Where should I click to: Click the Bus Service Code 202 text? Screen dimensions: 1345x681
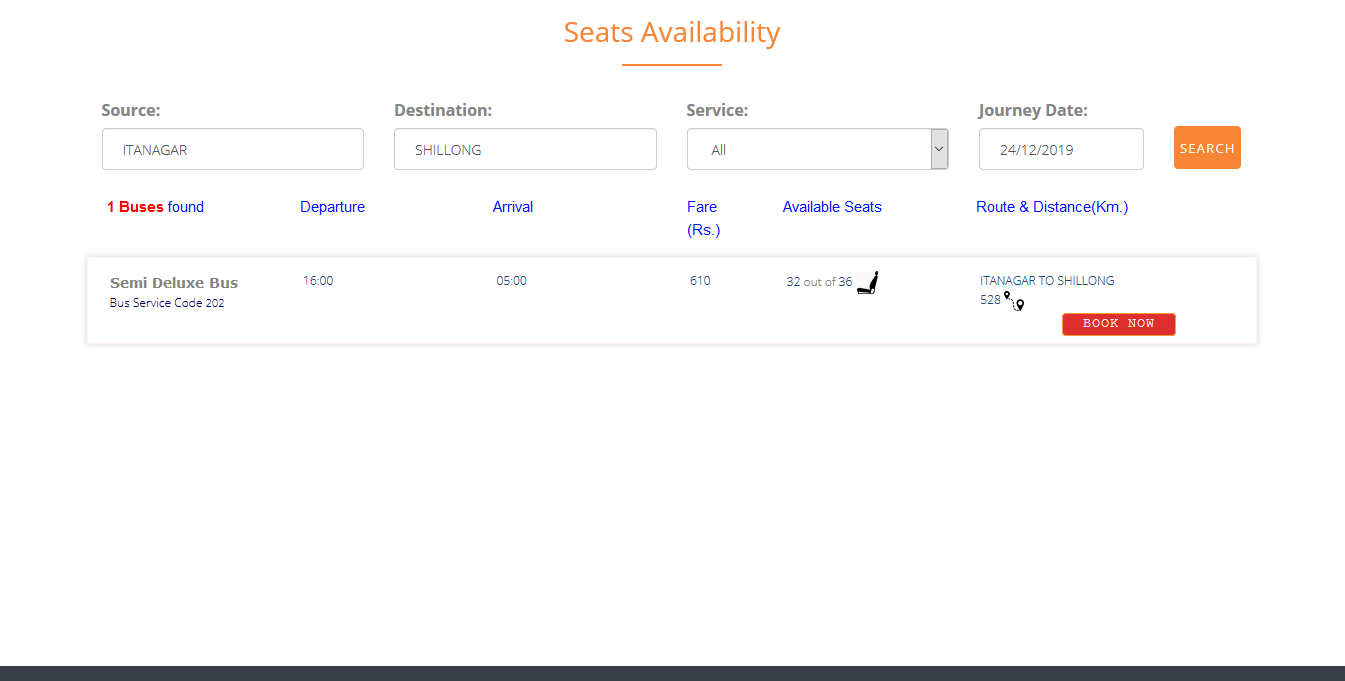pos(167,303)
